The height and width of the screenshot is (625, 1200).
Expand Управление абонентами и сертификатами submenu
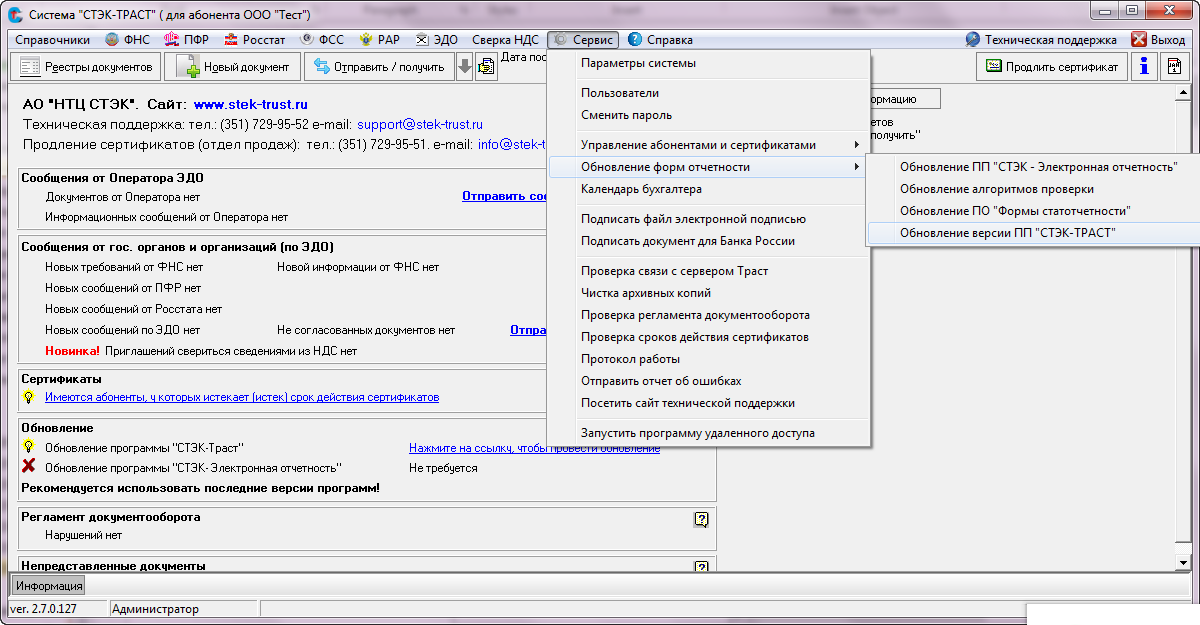click(x=710, y=145)
